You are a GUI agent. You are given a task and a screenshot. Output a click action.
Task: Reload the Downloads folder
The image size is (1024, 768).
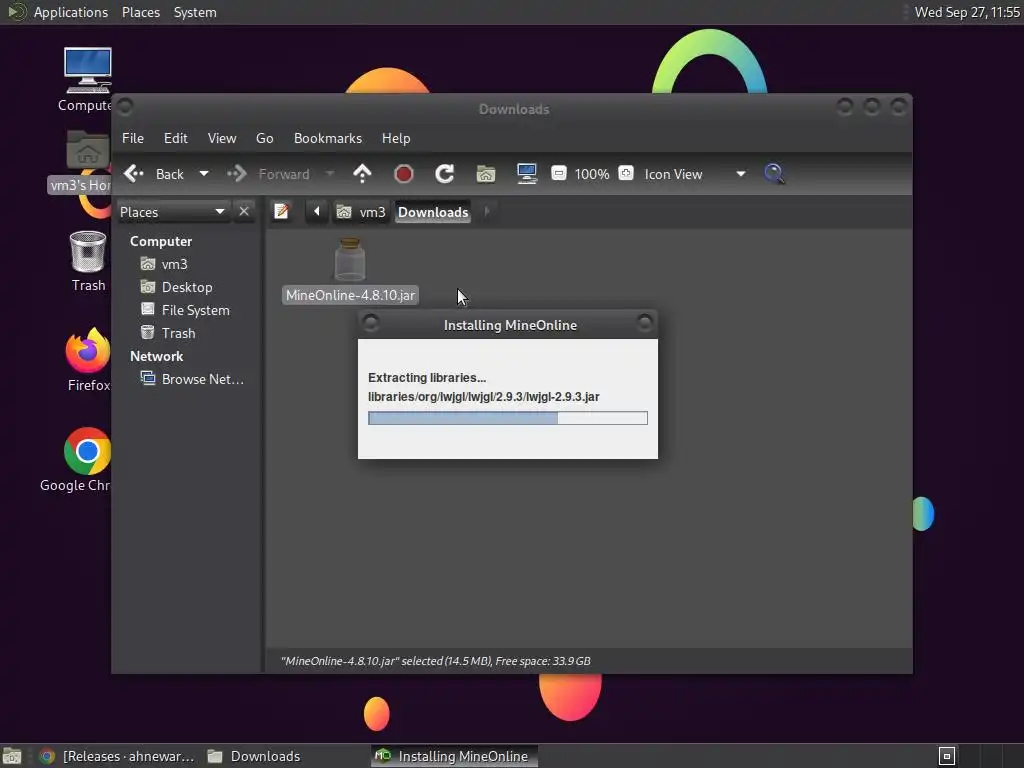tap(445, 174)
